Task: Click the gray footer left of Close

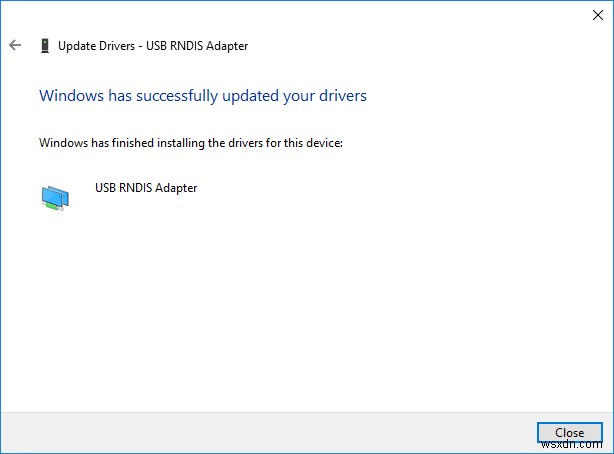Action: click(270, 432)
